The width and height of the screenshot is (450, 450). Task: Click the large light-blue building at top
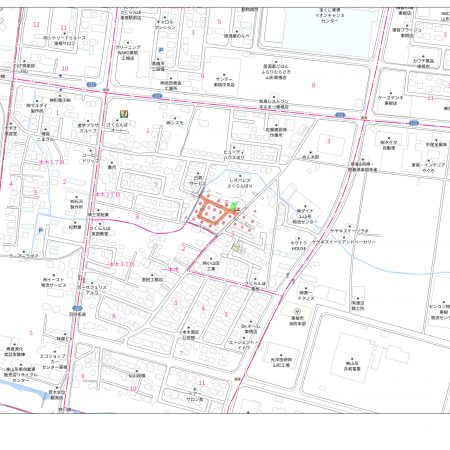(328, 33)
